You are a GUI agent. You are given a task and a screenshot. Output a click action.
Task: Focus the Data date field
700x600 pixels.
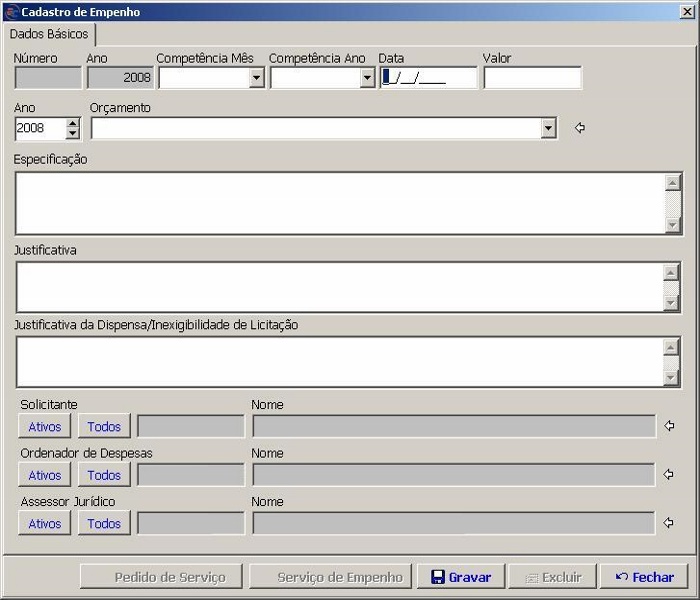click(x=429, y=78)
